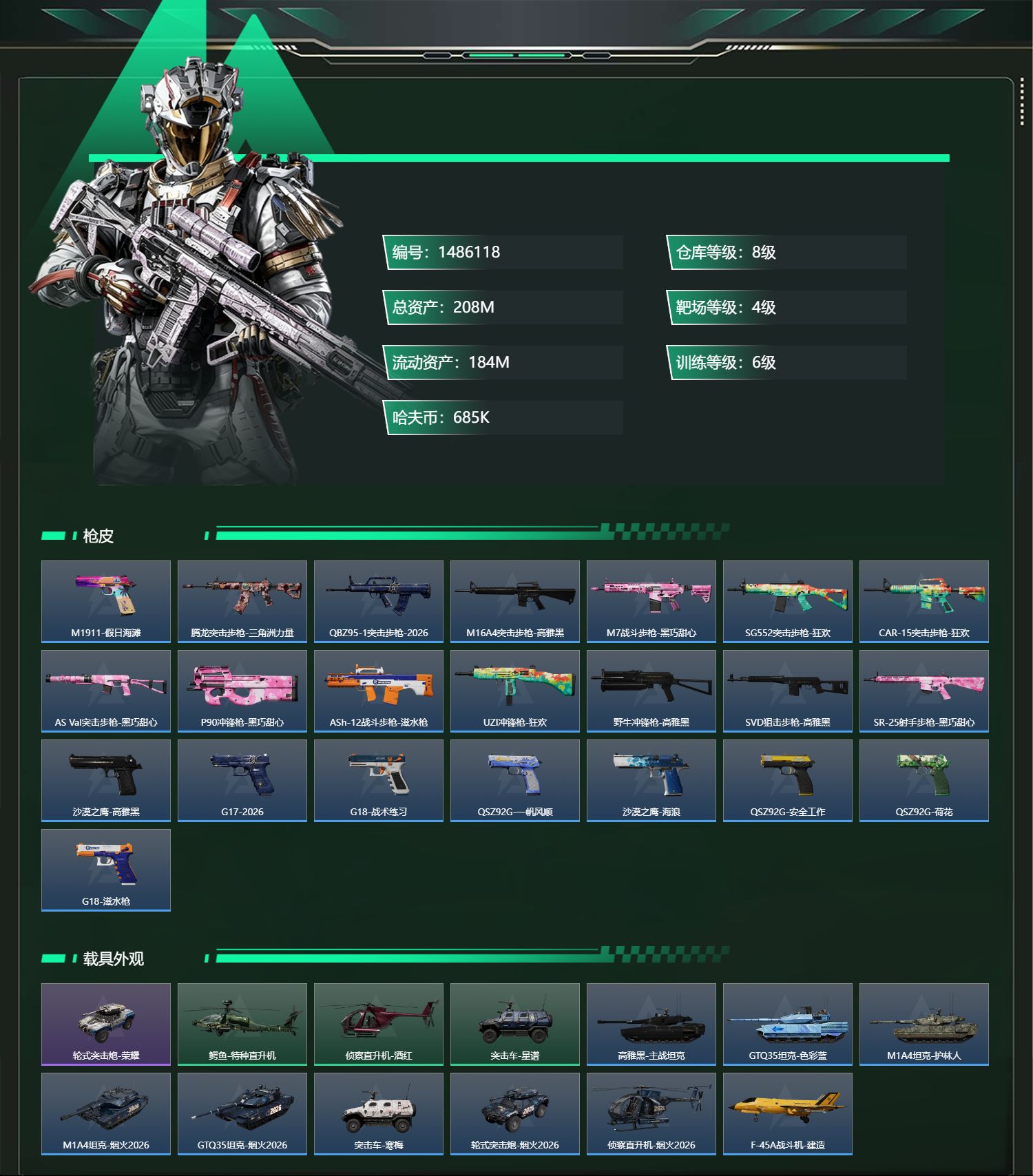
Task: Open the F-45A战斗机-建造 vehicle skin
Action: tap(788, 1113)
